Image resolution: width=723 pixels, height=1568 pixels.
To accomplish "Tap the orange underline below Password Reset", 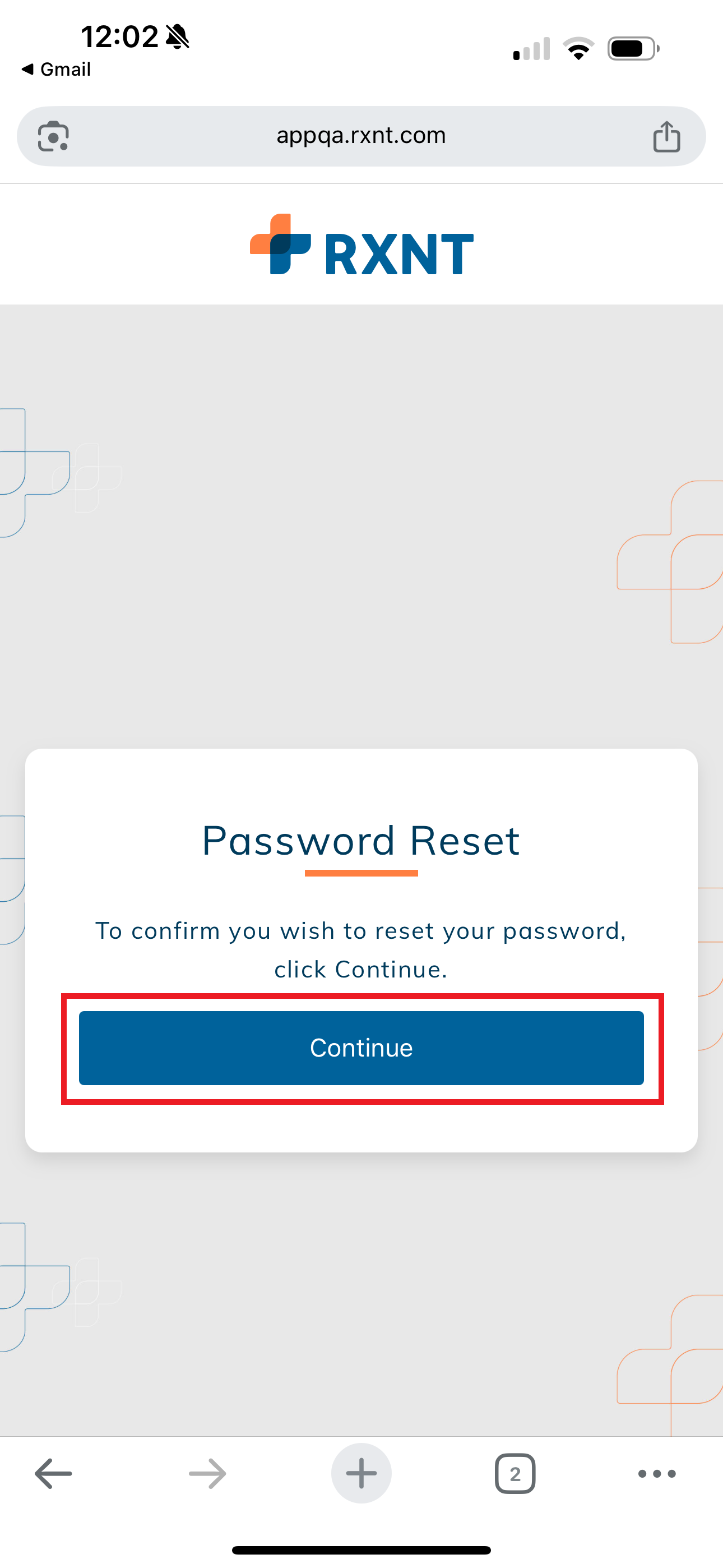I will pyautogui.click(x=361, y=873).
